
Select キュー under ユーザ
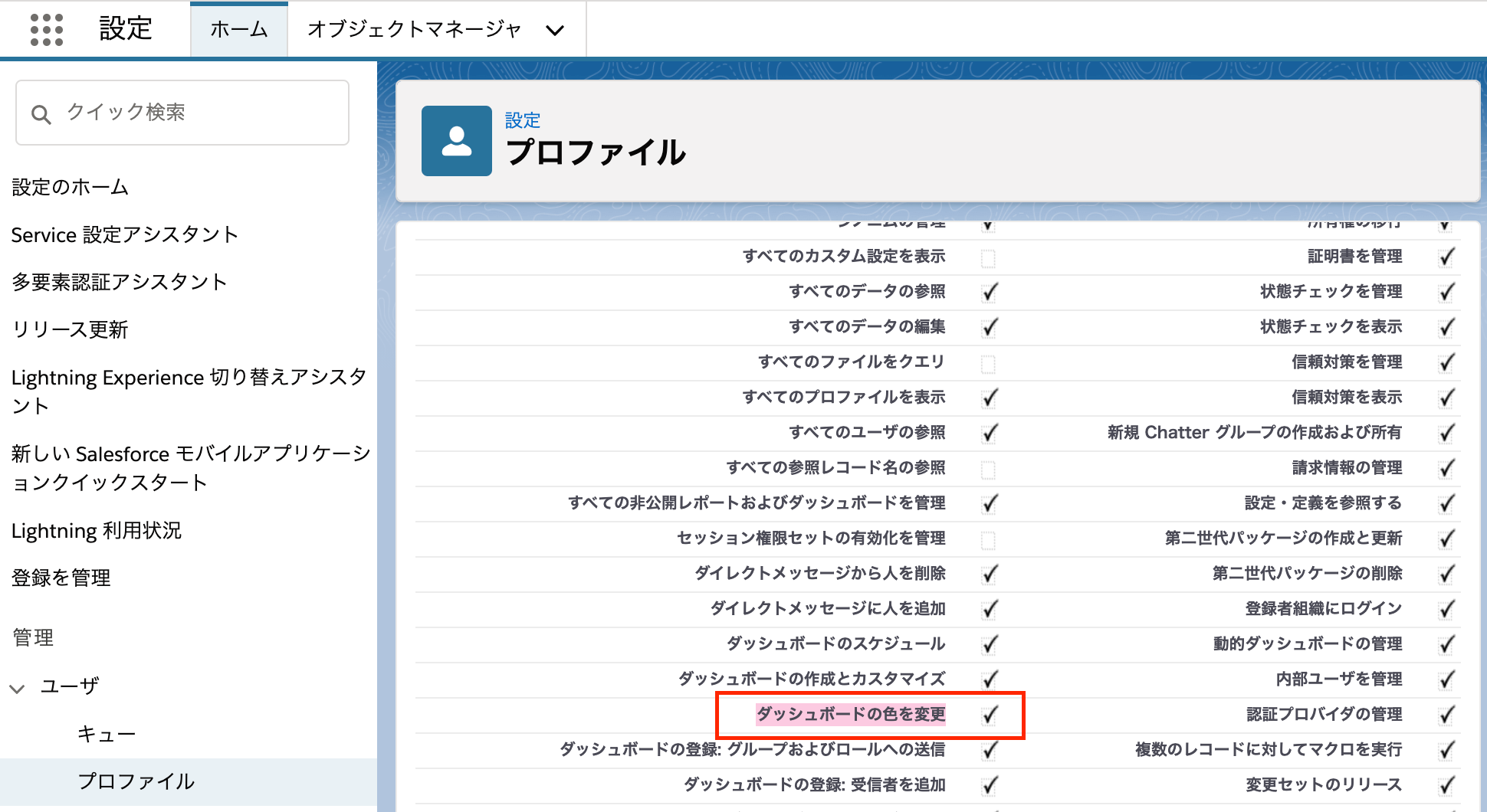pos(107,734)
